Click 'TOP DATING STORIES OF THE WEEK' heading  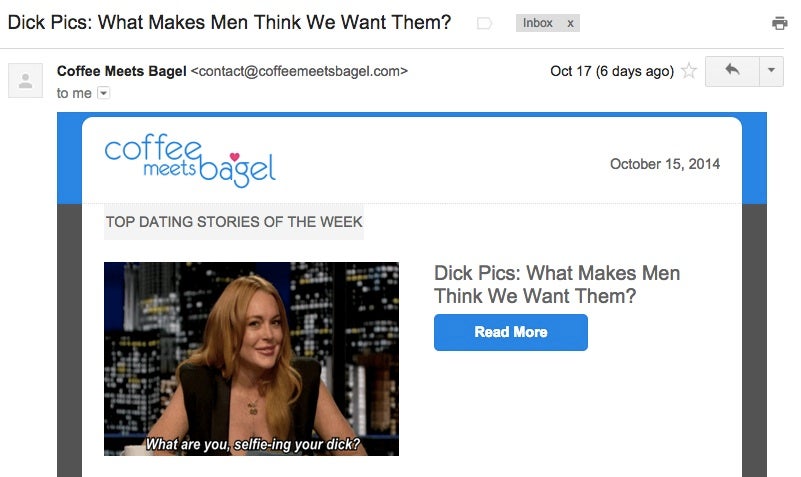pos(234,222)
